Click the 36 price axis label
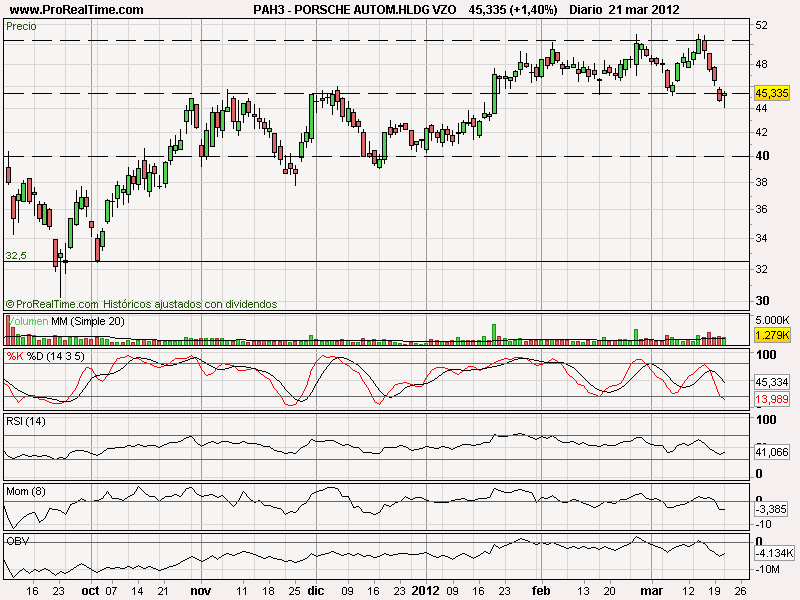Viewport: 800px width, 600px height. (761, 209)
